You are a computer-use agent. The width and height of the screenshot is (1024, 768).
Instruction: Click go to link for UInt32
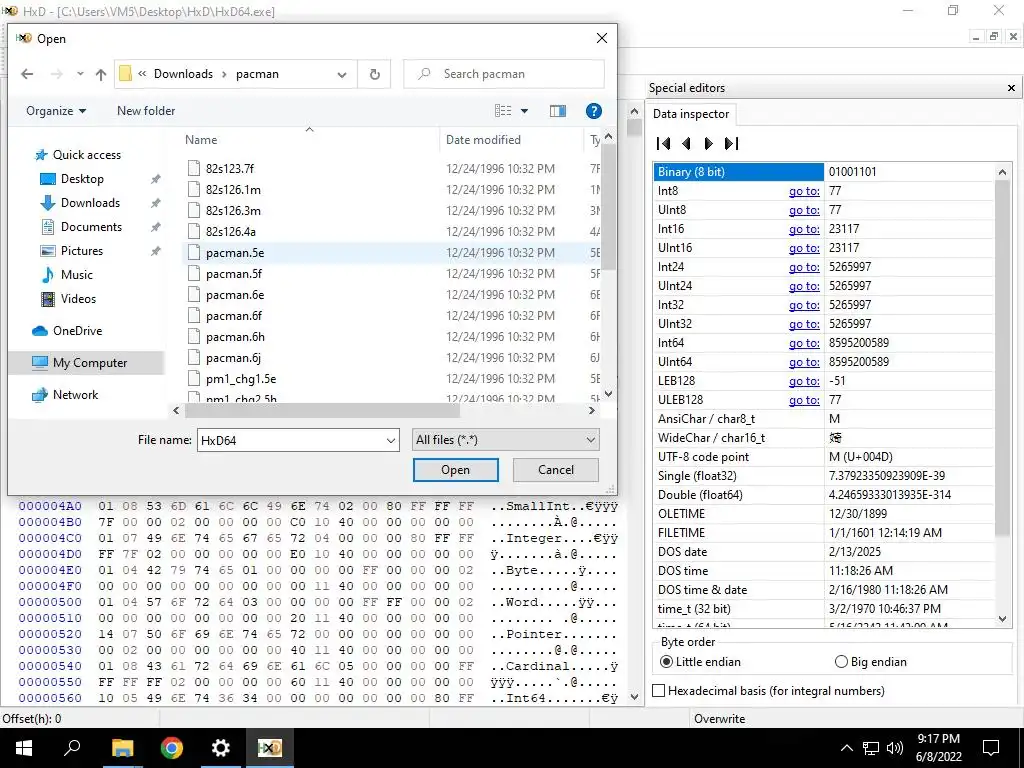(804, 324)
